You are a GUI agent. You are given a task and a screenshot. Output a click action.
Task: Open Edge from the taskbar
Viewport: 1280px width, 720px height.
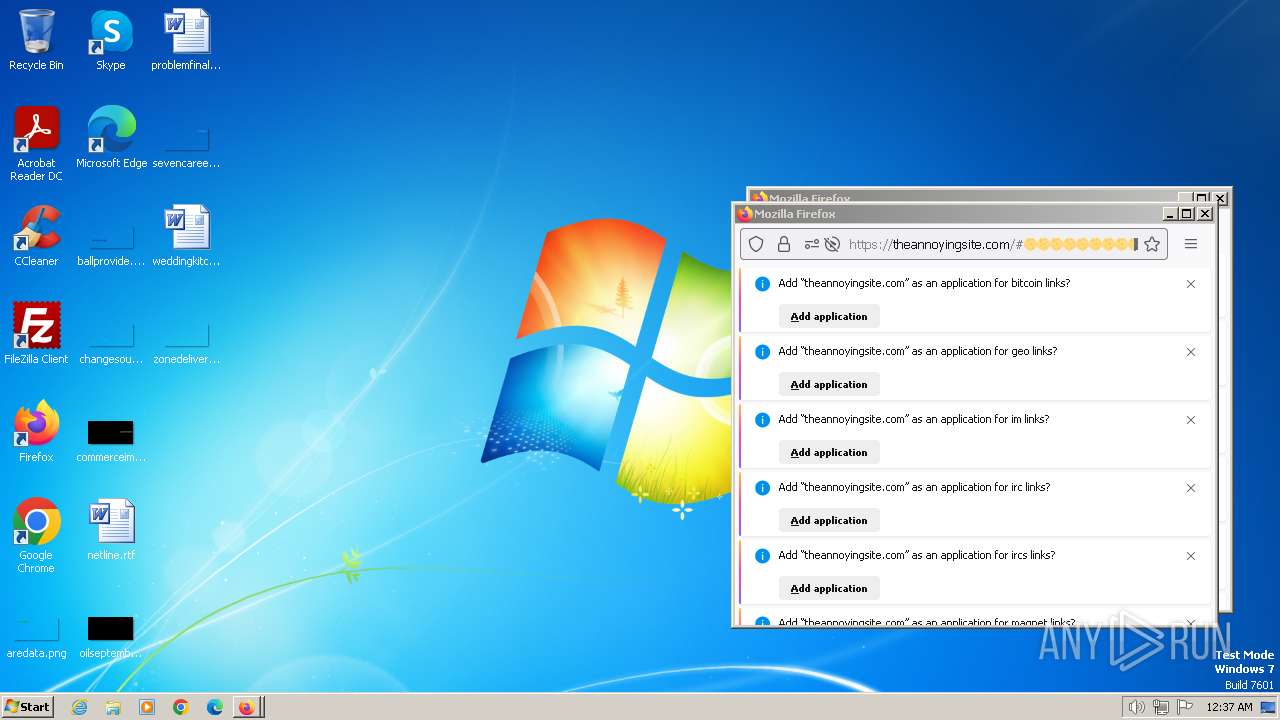point(215,707)
